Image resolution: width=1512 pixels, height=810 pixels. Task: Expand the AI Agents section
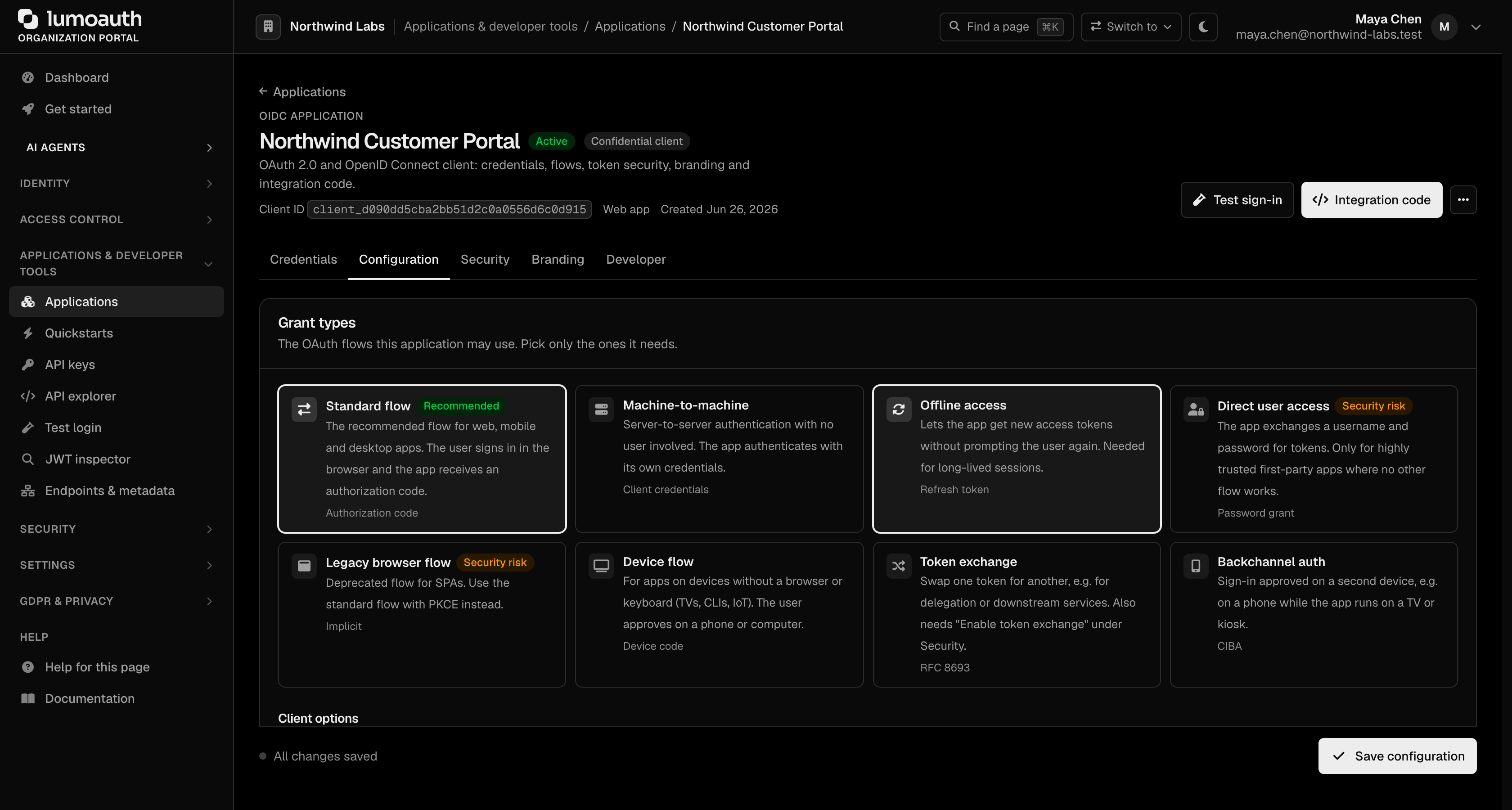116,147
